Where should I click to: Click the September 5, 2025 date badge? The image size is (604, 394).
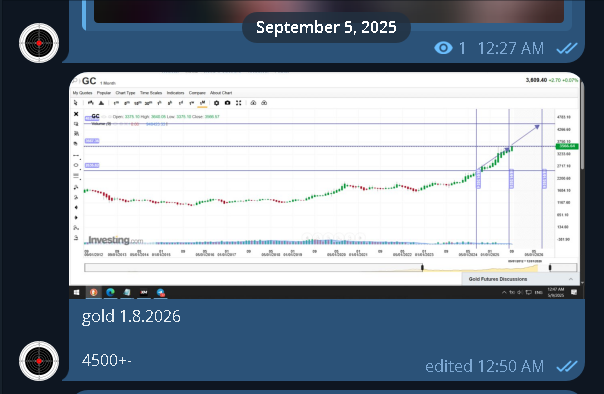click(326, 27)
